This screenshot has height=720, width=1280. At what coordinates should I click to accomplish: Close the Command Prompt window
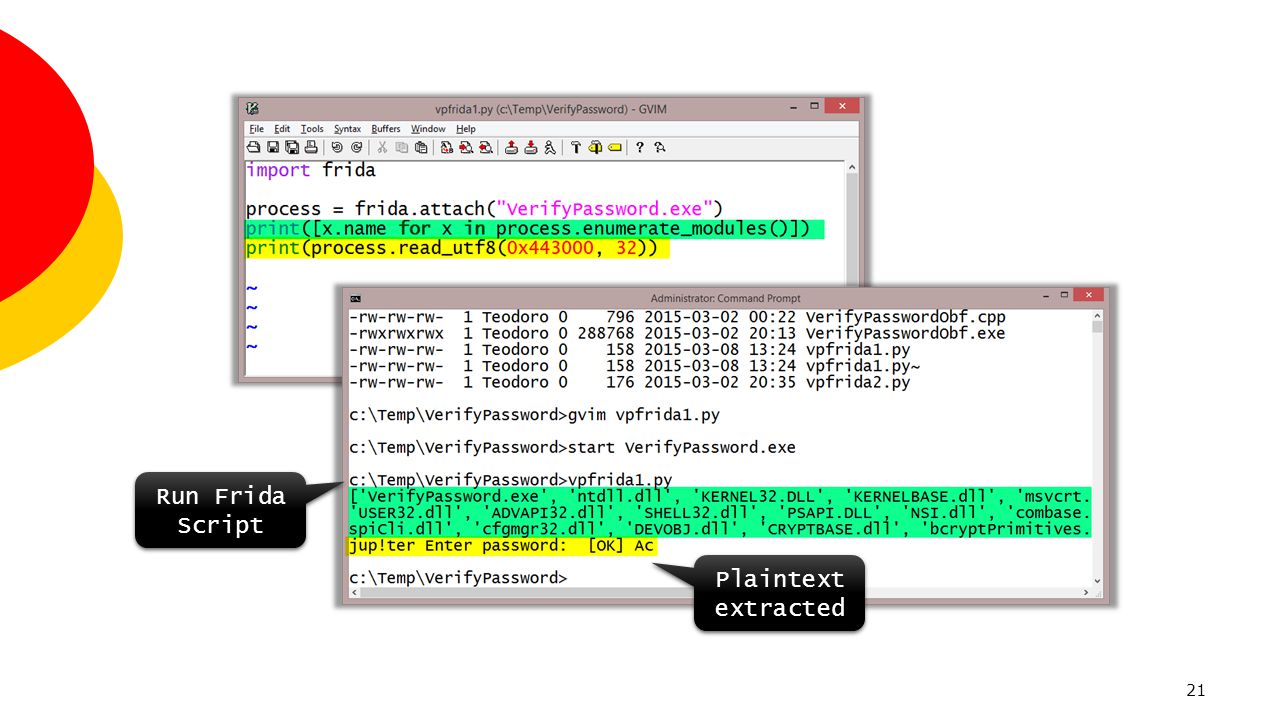1088,295
